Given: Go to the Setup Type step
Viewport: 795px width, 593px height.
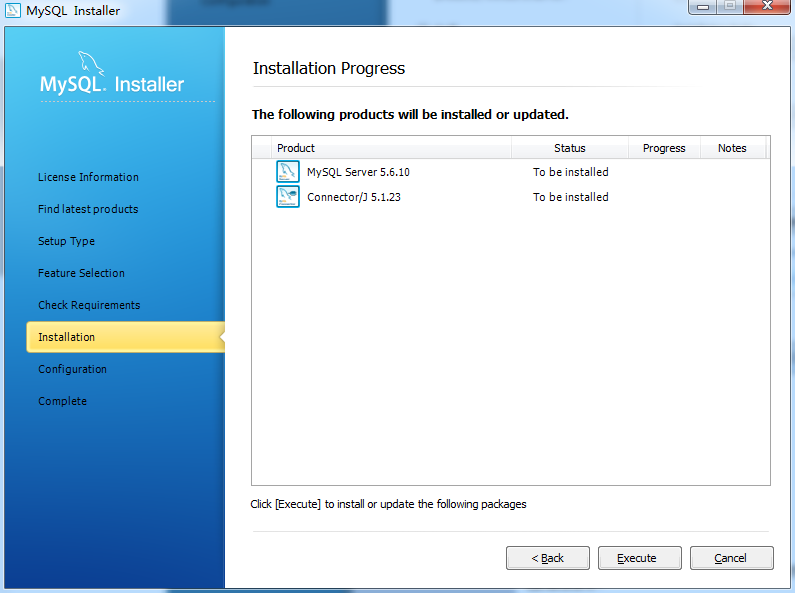Looking at the screenshot, I should click(66, 241).
